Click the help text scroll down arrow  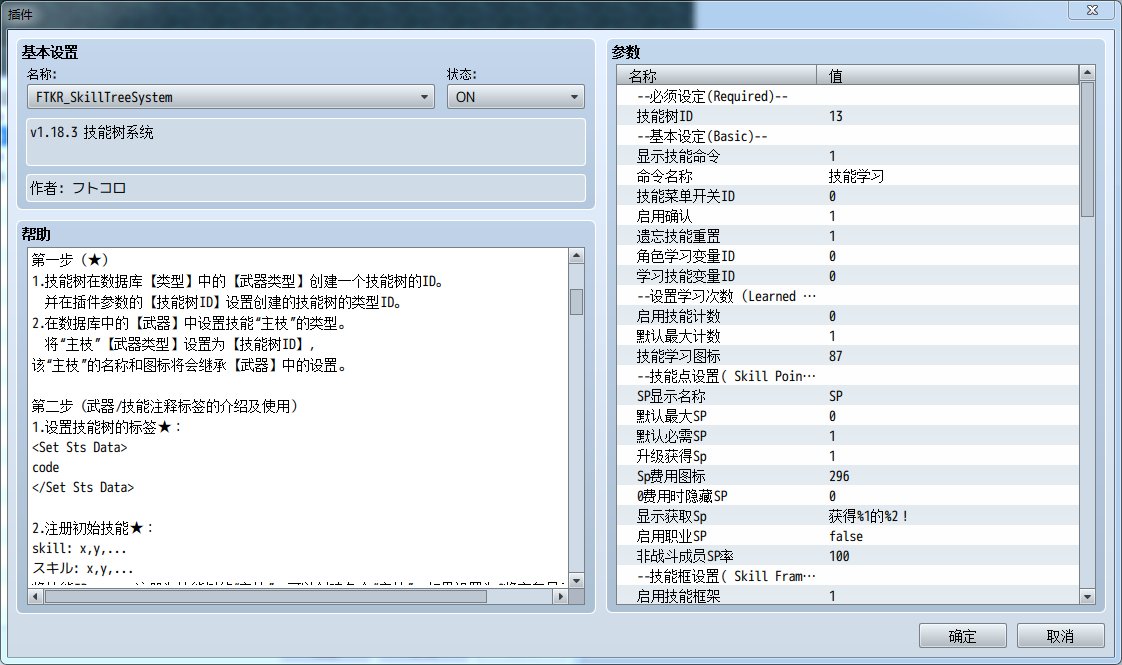(576, 581)
